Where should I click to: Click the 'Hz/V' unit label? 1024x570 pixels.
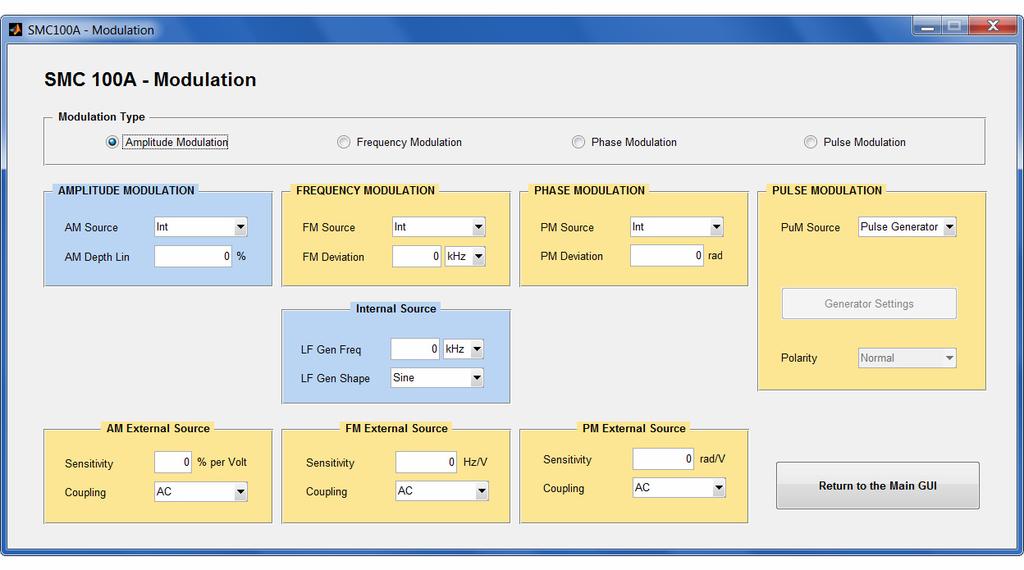(475, 462)
